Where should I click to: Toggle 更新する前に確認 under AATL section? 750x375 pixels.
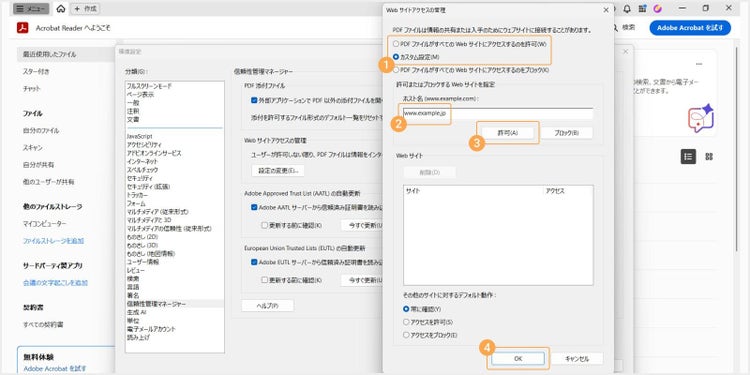tap(265, 225)
